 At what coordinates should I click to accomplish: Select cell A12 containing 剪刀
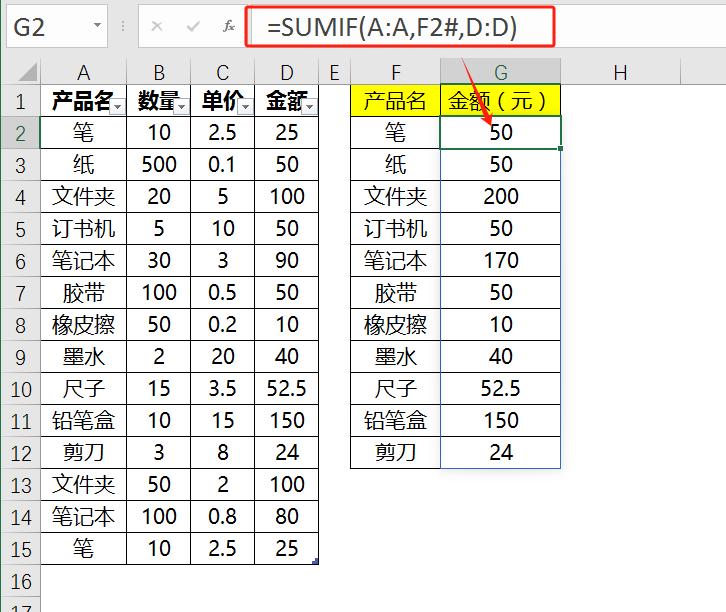click(83, 453)
